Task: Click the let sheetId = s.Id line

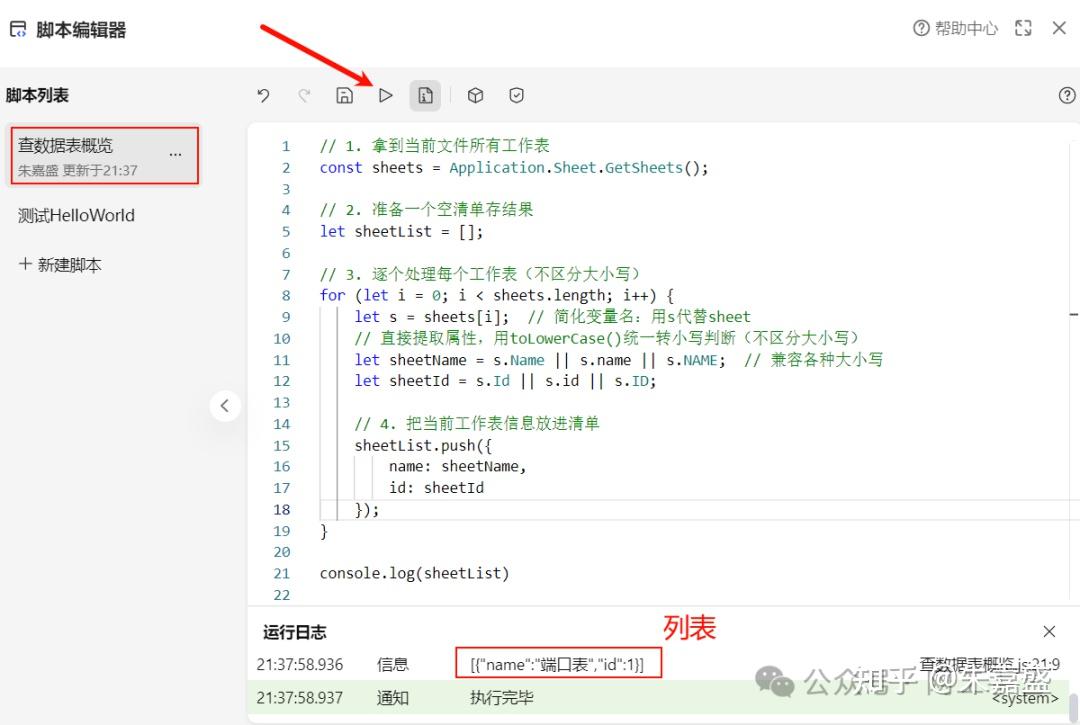Action: (x=506, y=381)
